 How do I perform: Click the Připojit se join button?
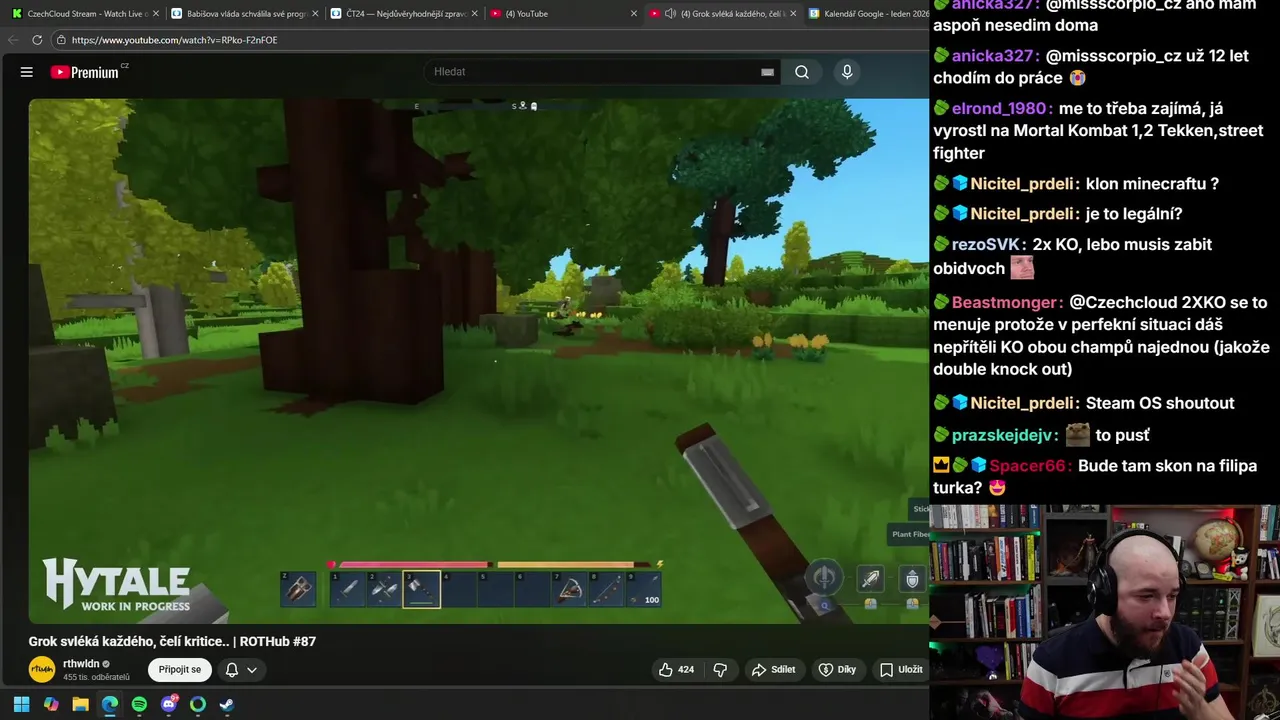pyautogui.click(x=180, y=670)
